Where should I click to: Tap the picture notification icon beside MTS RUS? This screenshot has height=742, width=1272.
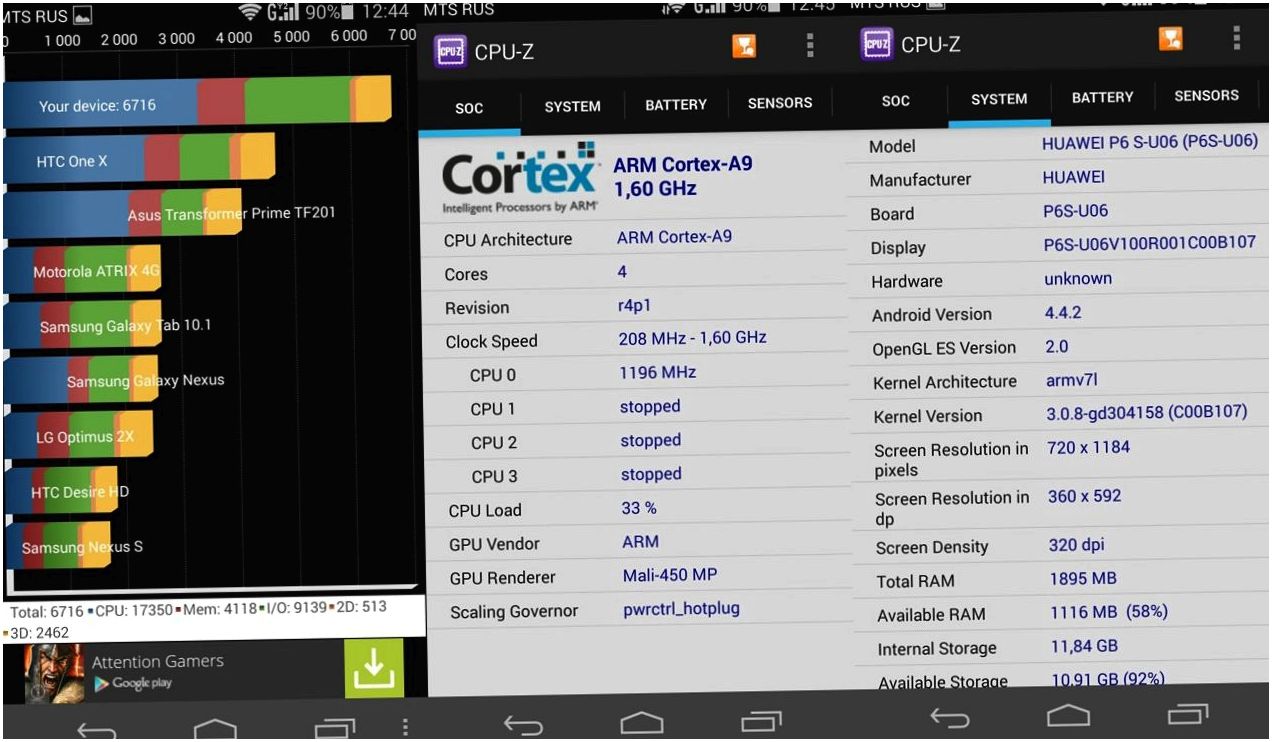coord(82,16)
